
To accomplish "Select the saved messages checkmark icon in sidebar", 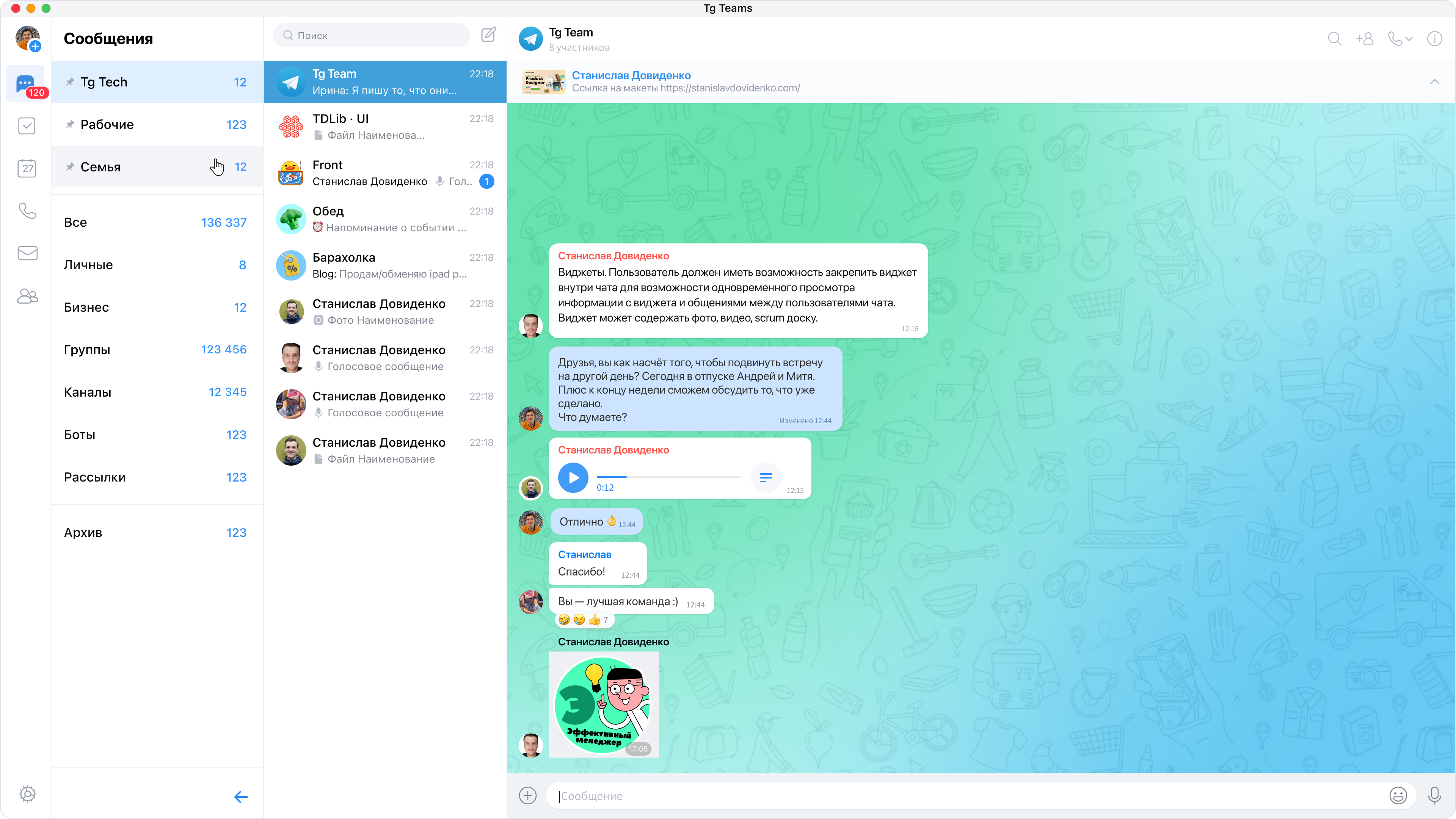I will pyautogui.click(x=27, y=126).
